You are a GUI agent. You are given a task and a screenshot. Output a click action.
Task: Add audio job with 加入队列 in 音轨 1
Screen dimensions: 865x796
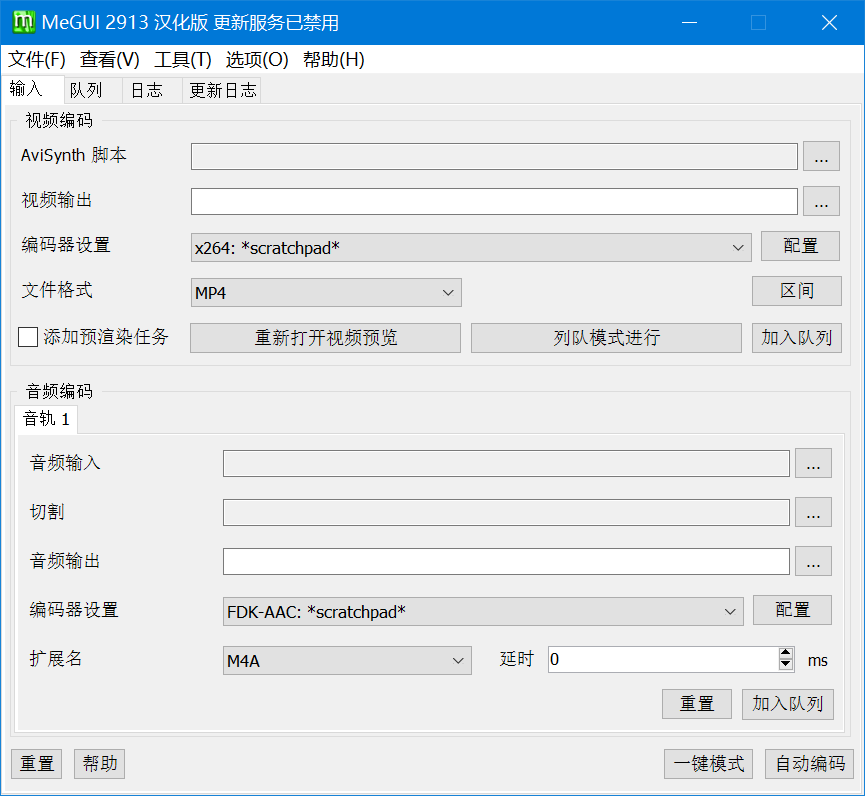(x=788, y=704)
